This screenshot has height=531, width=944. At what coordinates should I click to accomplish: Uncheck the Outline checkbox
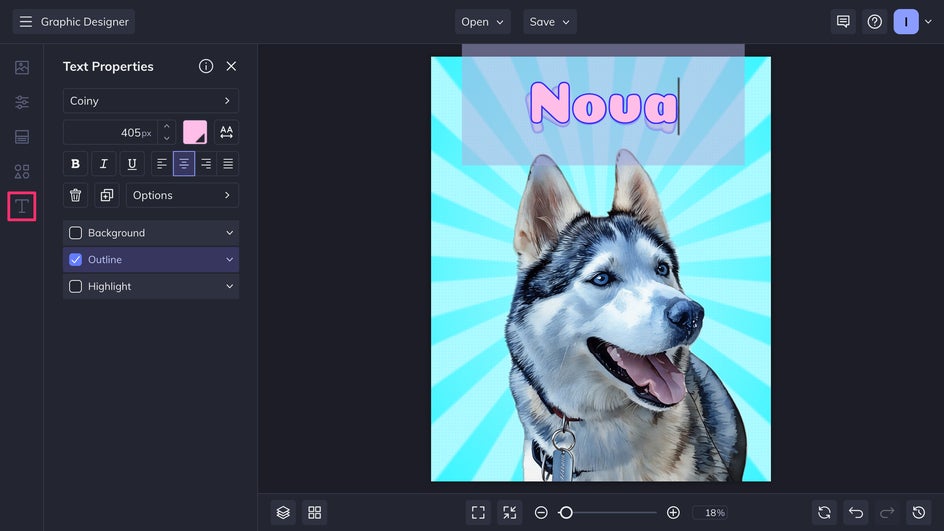click(x=75, y=259)
